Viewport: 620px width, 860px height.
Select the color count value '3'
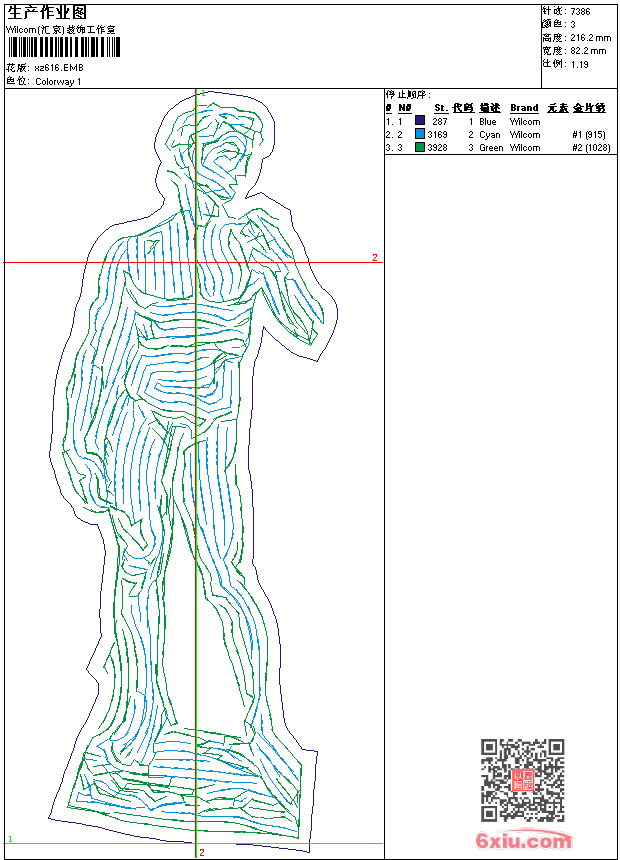(573, 25)
